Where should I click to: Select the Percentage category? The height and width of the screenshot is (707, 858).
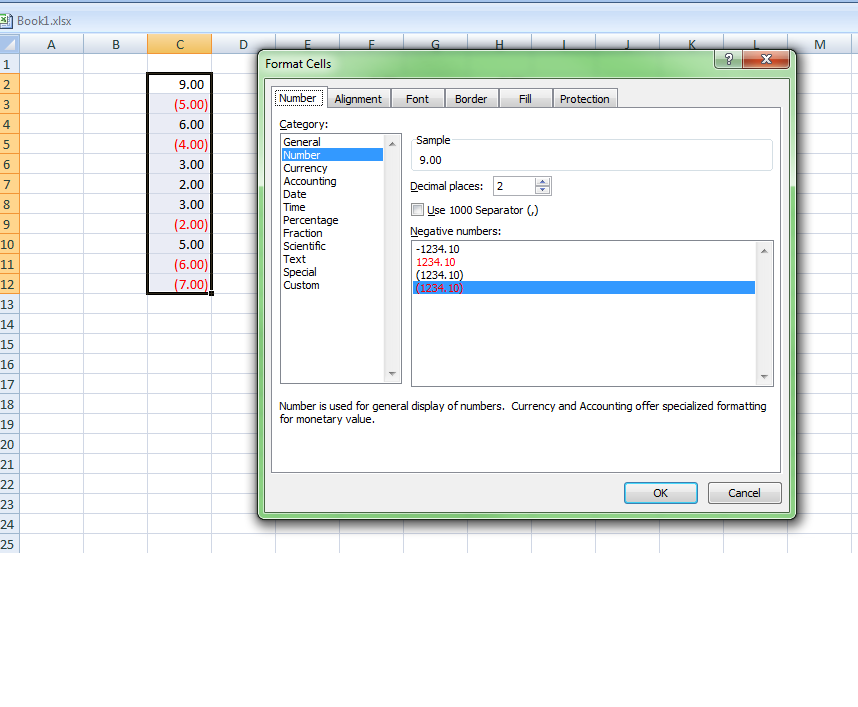click(x=310, y=220)
